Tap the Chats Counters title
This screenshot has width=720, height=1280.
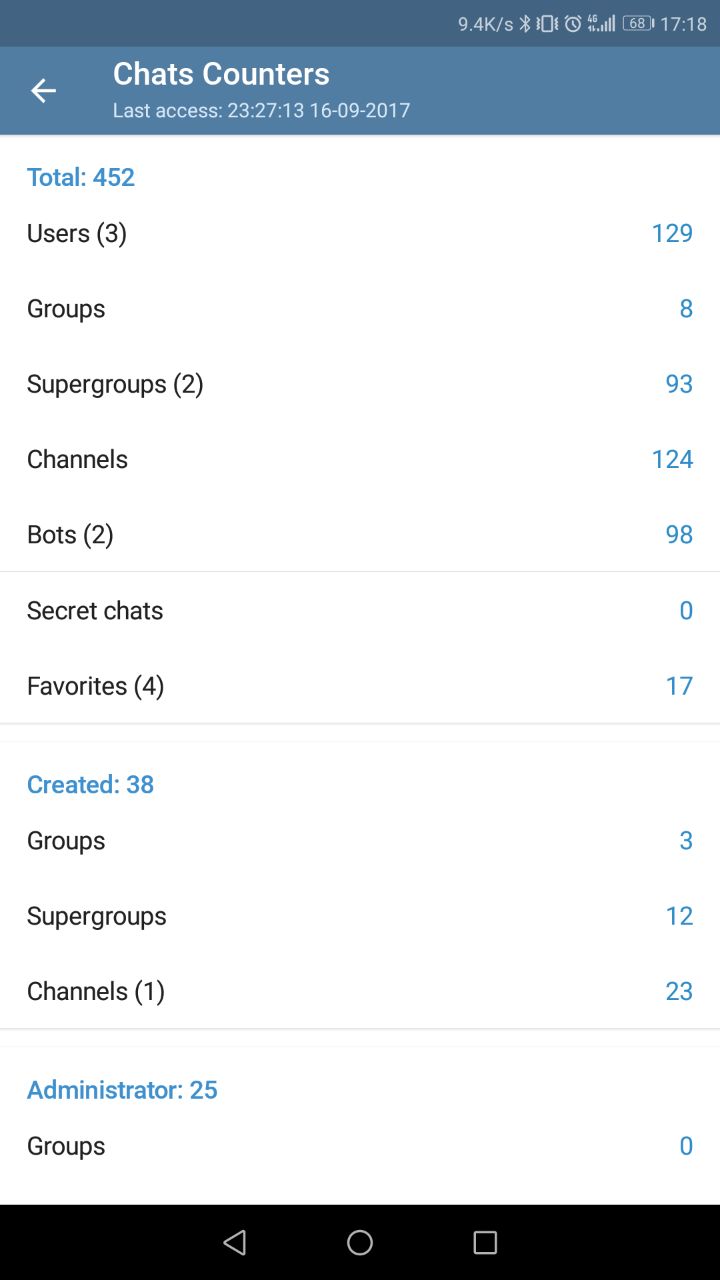coord(221,74)
